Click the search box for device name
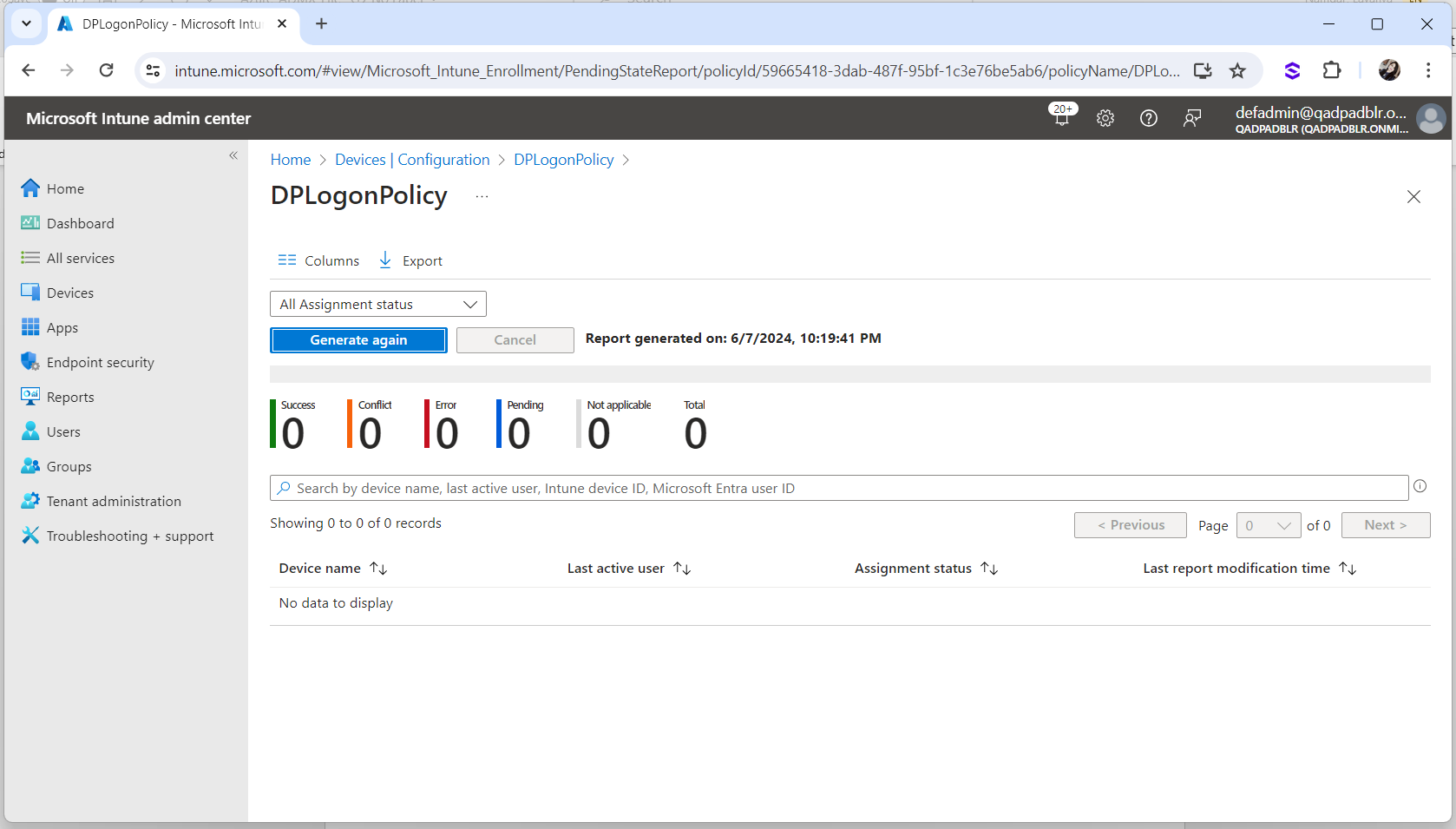The width and height of the screenshot is (1456, 829). [839, 488]
